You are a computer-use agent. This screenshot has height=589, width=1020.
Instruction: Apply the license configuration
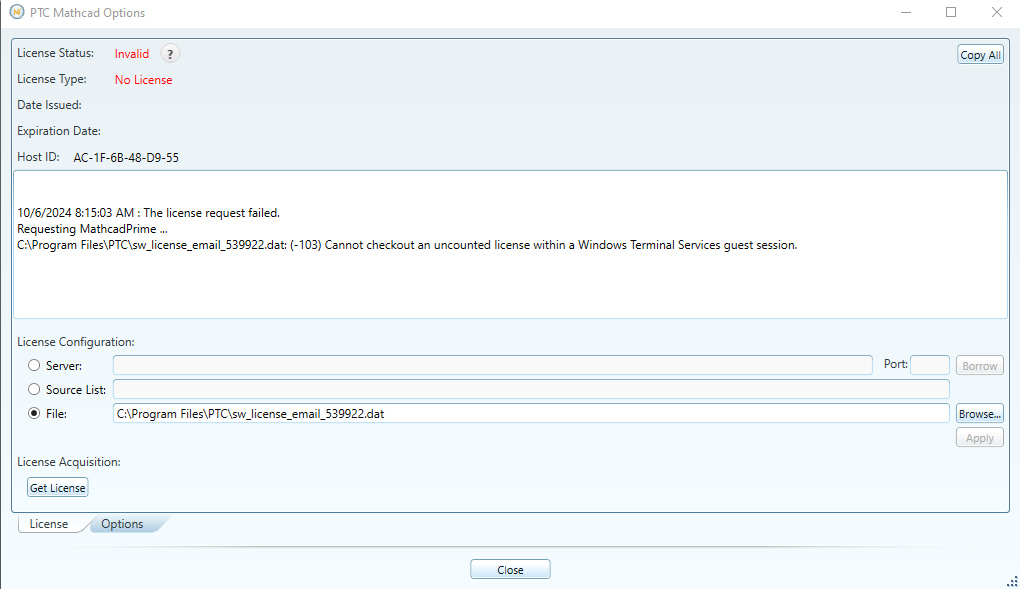[x=979, y=437]
